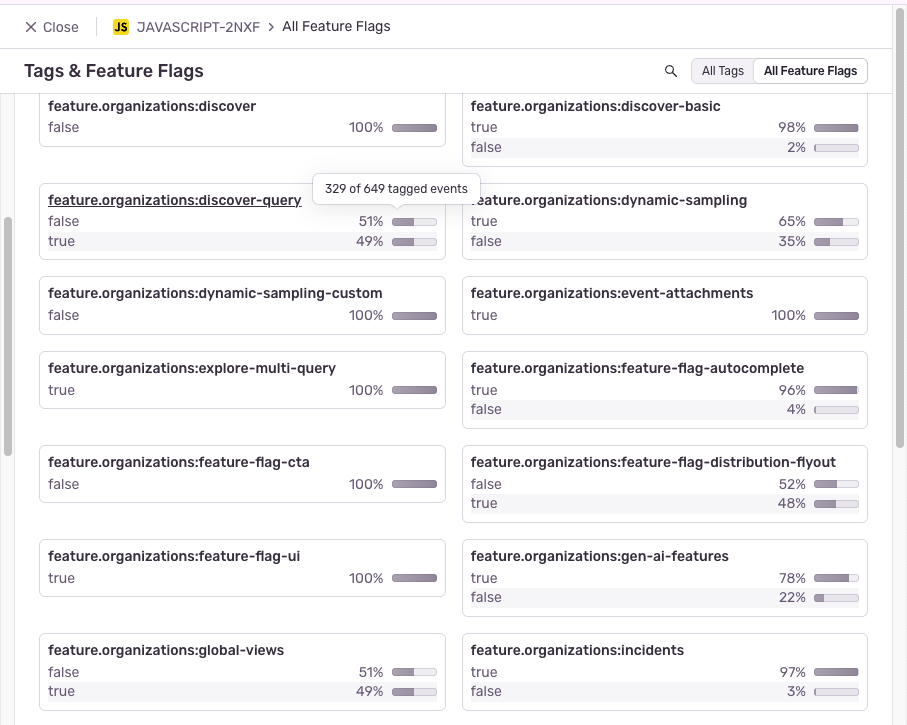The image size is (907, 725).
Task: Click discover-query false 51% distribution bar
Action: [414, 221]
